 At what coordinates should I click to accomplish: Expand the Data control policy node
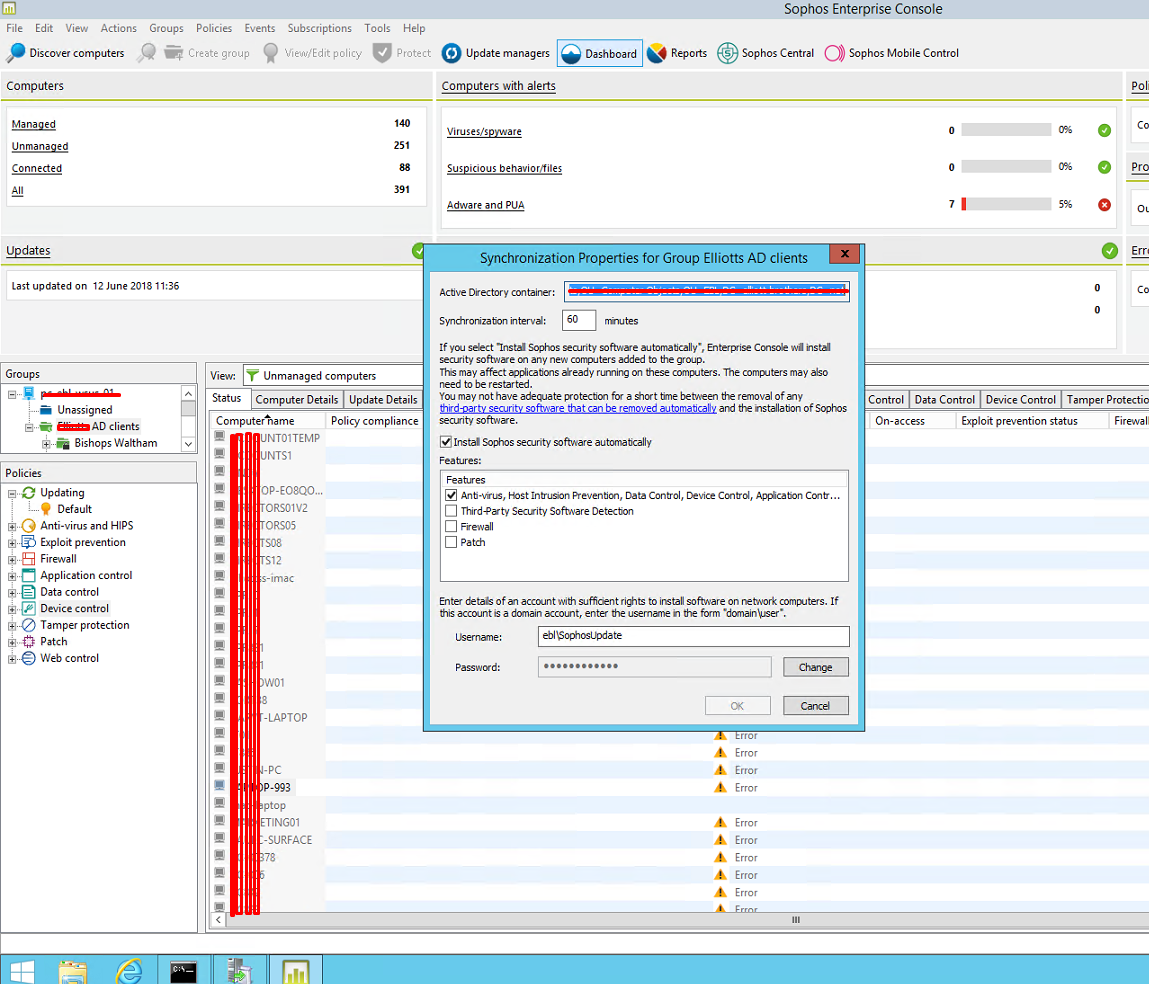(x=12, y=593)
